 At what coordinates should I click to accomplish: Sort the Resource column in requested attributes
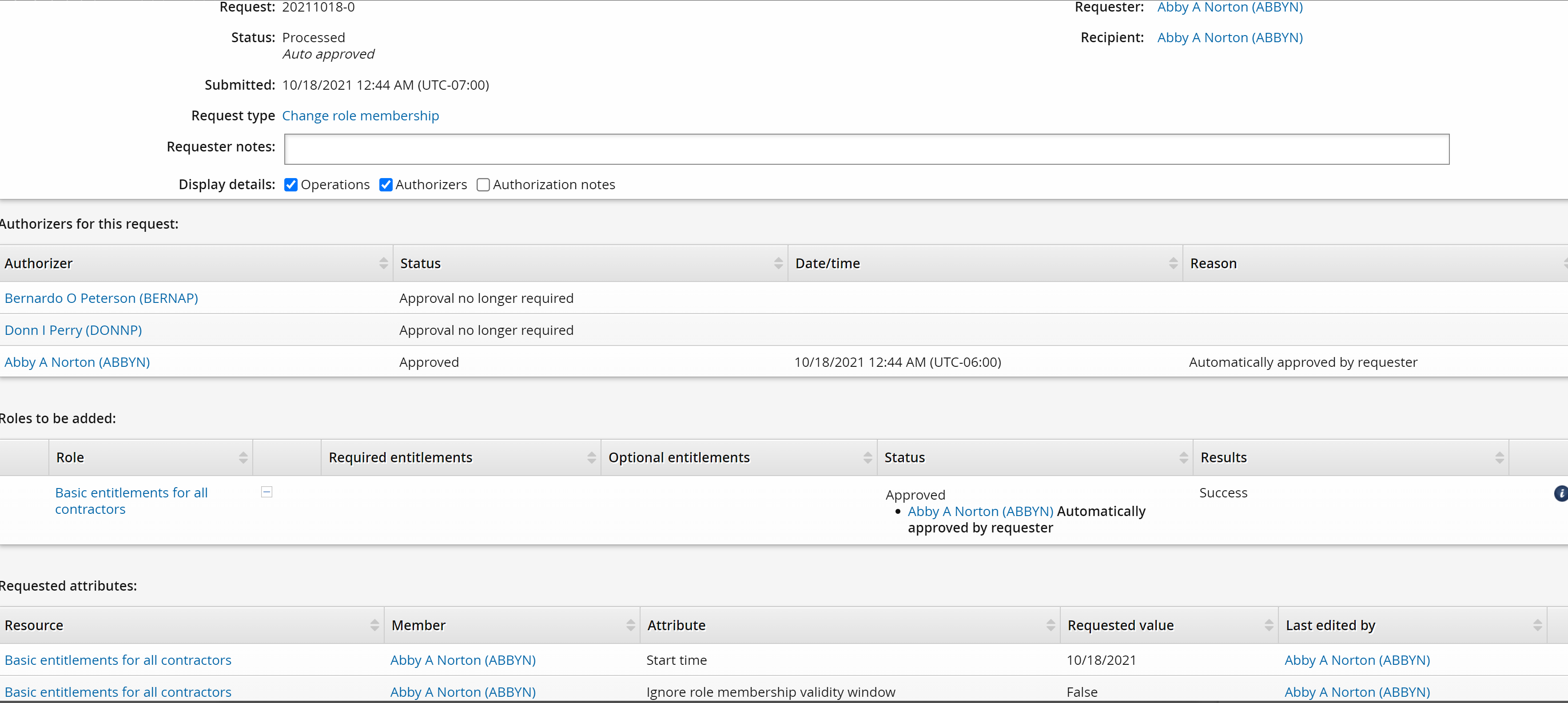[x=374, y=624]
